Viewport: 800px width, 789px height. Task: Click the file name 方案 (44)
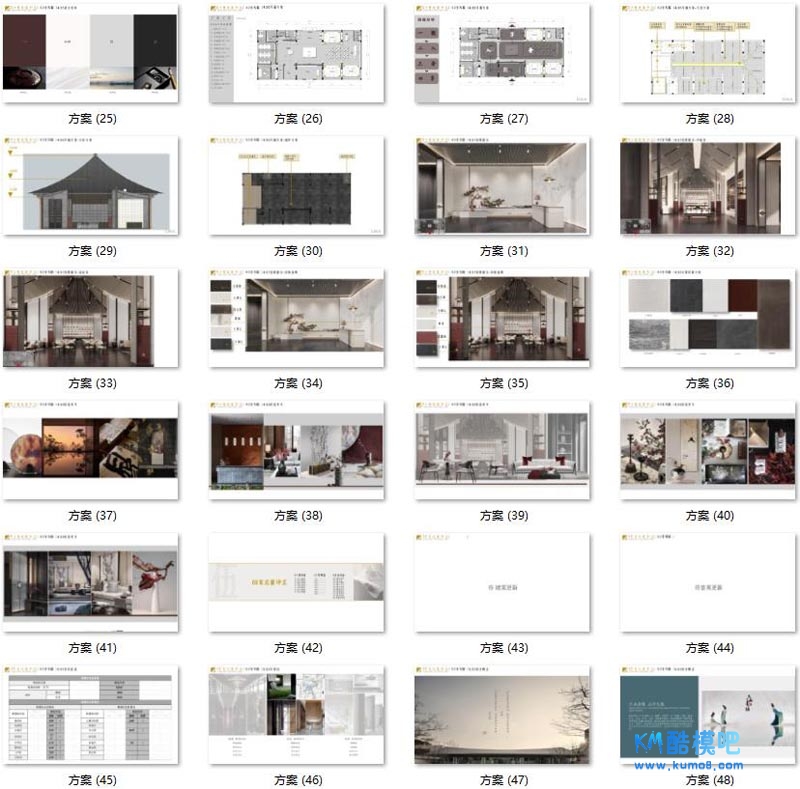(709, 648)
